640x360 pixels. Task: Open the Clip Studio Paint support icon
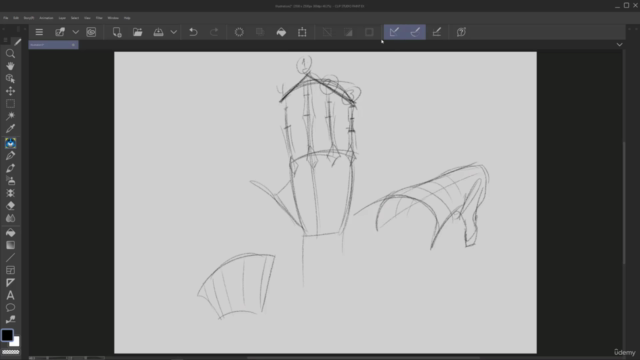(x=461, y=32)
